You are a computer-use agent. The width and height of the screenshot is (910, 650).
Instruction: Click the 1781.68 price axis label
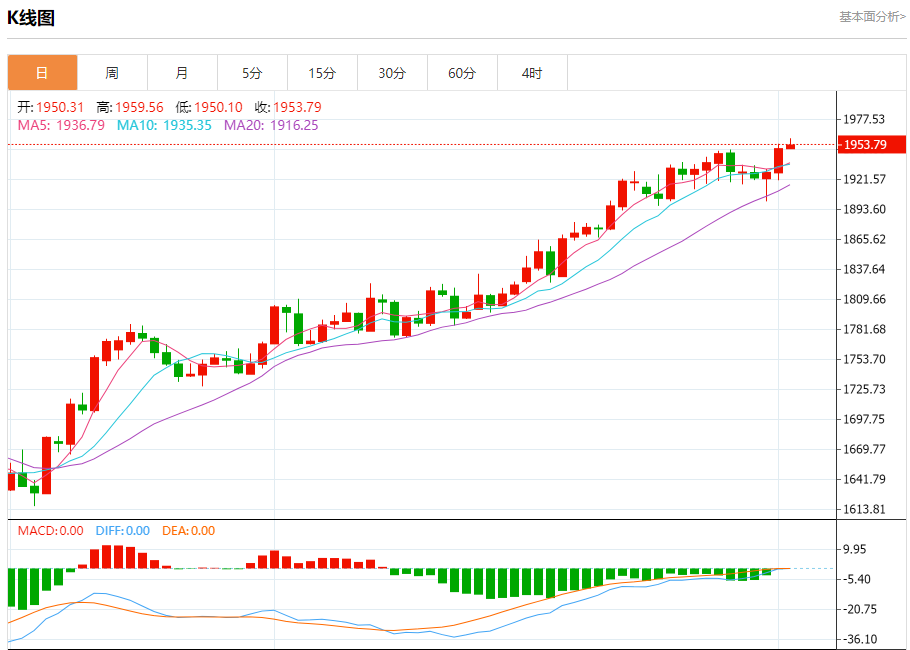click(864, 329)
